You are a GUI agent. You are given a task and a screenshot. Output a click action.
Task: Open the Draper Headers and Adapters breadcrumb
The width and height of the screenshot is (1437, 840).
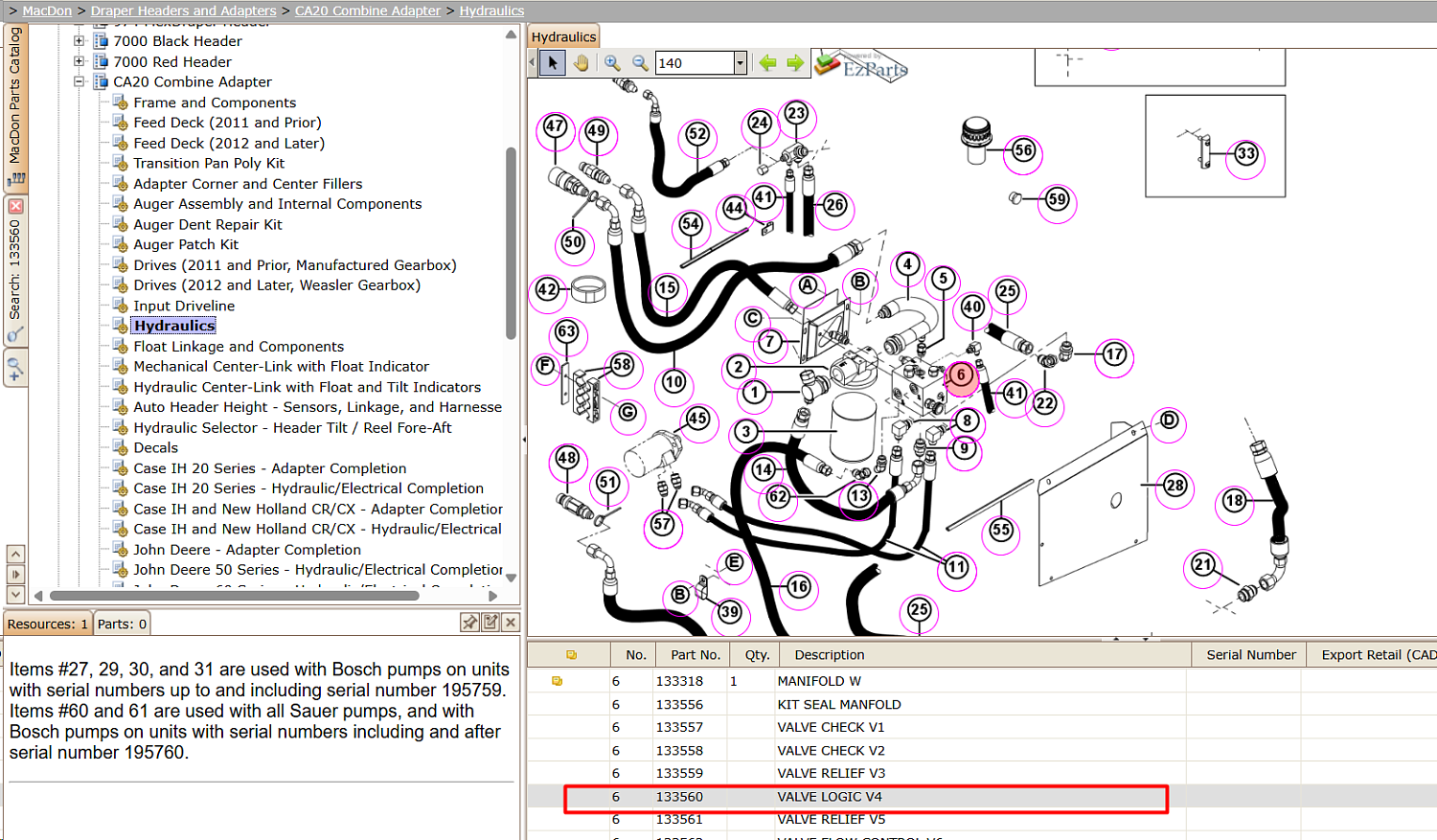(183, 11)
